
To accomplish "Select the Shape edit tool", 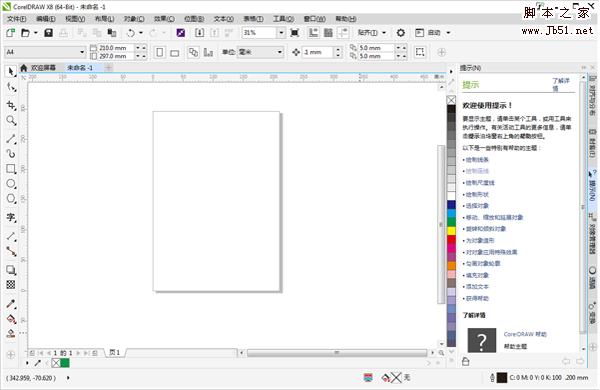I will pos(11,87).
